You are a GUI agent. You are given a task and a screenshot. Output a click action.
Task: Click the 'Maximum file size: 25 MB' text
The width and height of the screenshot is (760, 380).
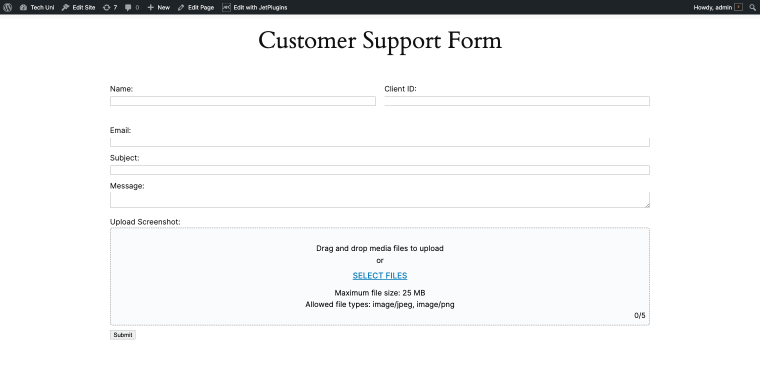(x=380, y=293)
